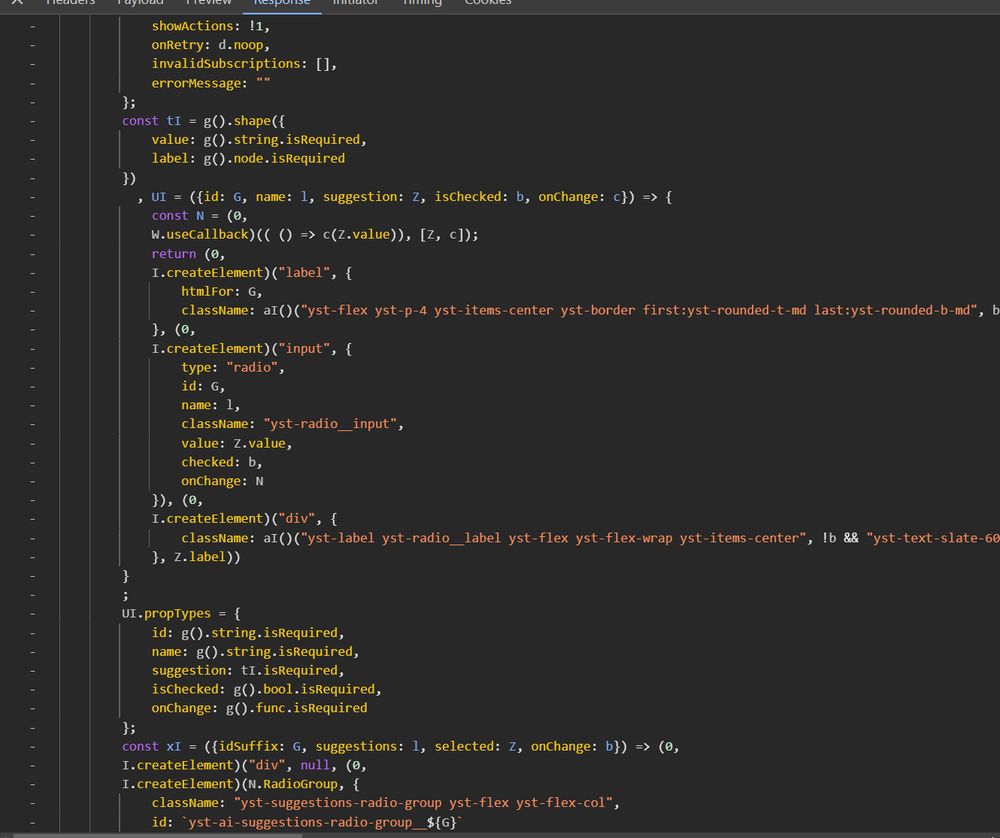Click the 'type: "radio"' line
The width and height of the screenshot is (1000, 838).
click(232, 368)
